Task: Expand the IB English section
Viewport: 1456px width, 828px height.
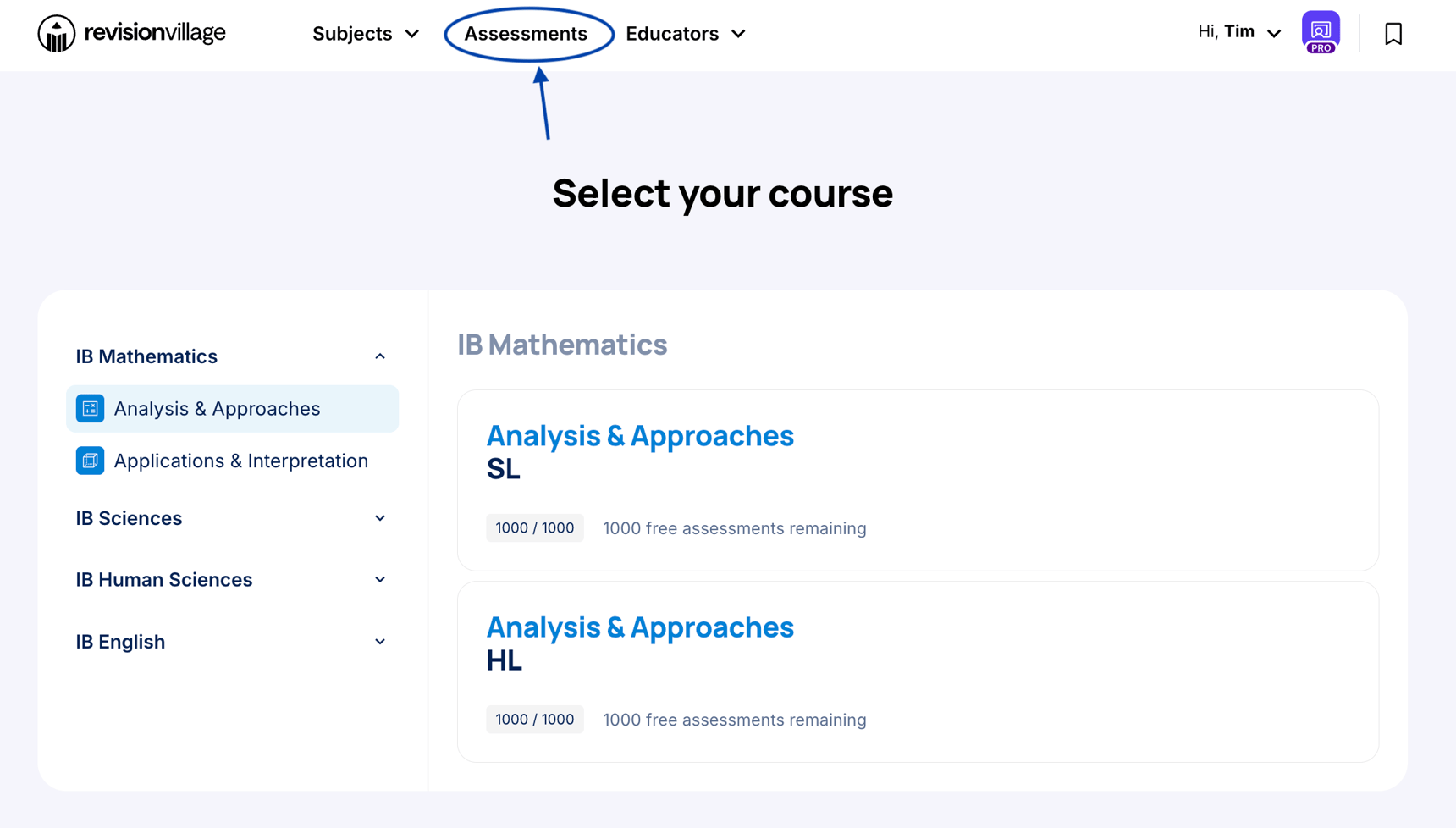Action: (x=380, y=642)
